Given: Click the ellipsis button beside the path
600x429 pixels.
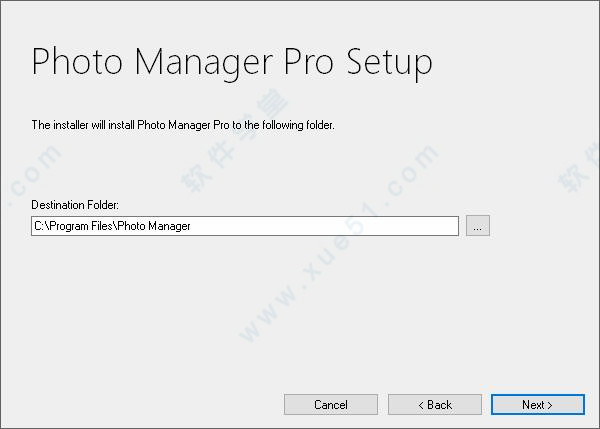Looking at the screenshot, I should 478,226.
